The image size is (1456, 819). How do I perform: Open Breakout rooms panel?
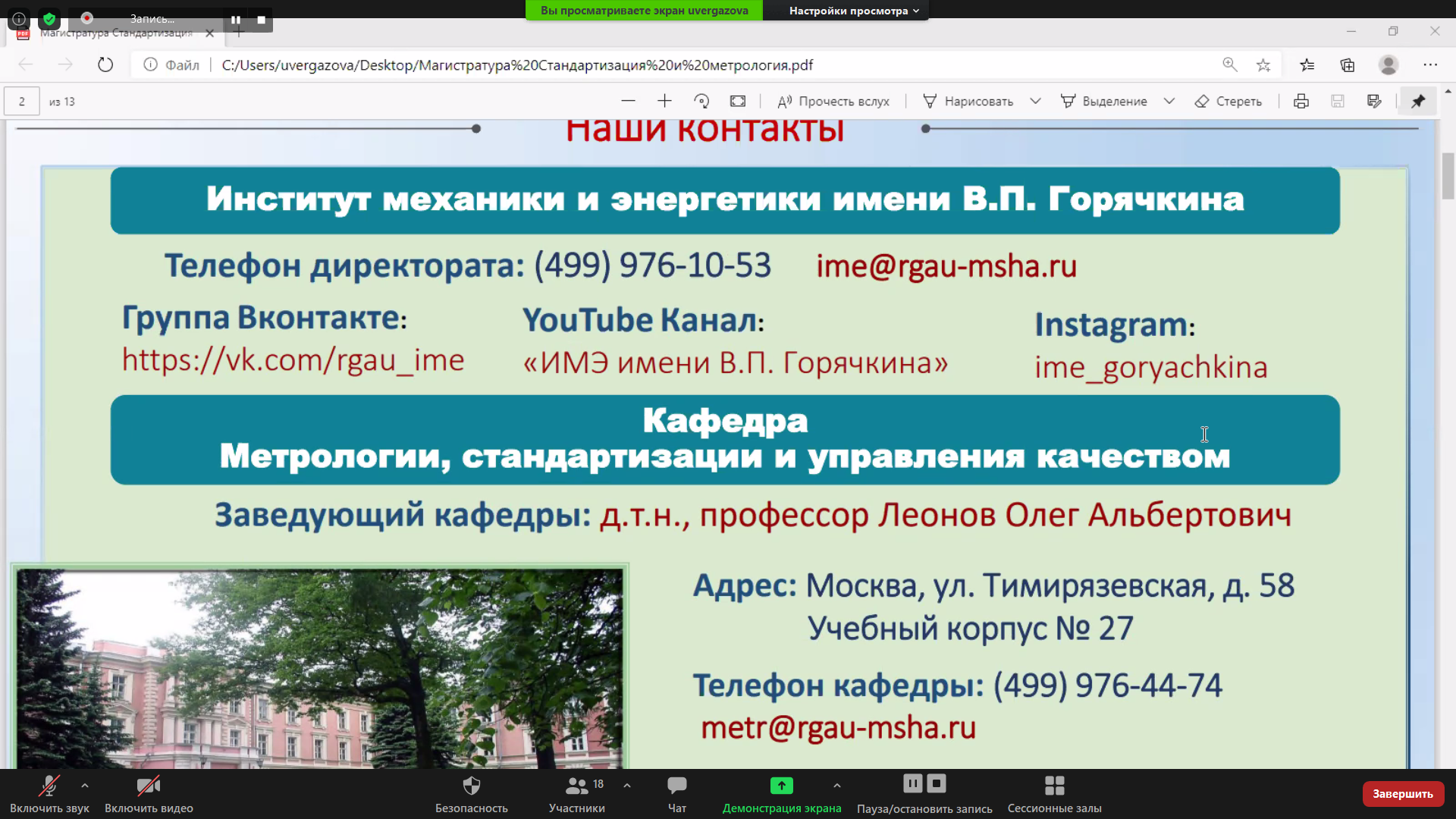coord(1054,793)
